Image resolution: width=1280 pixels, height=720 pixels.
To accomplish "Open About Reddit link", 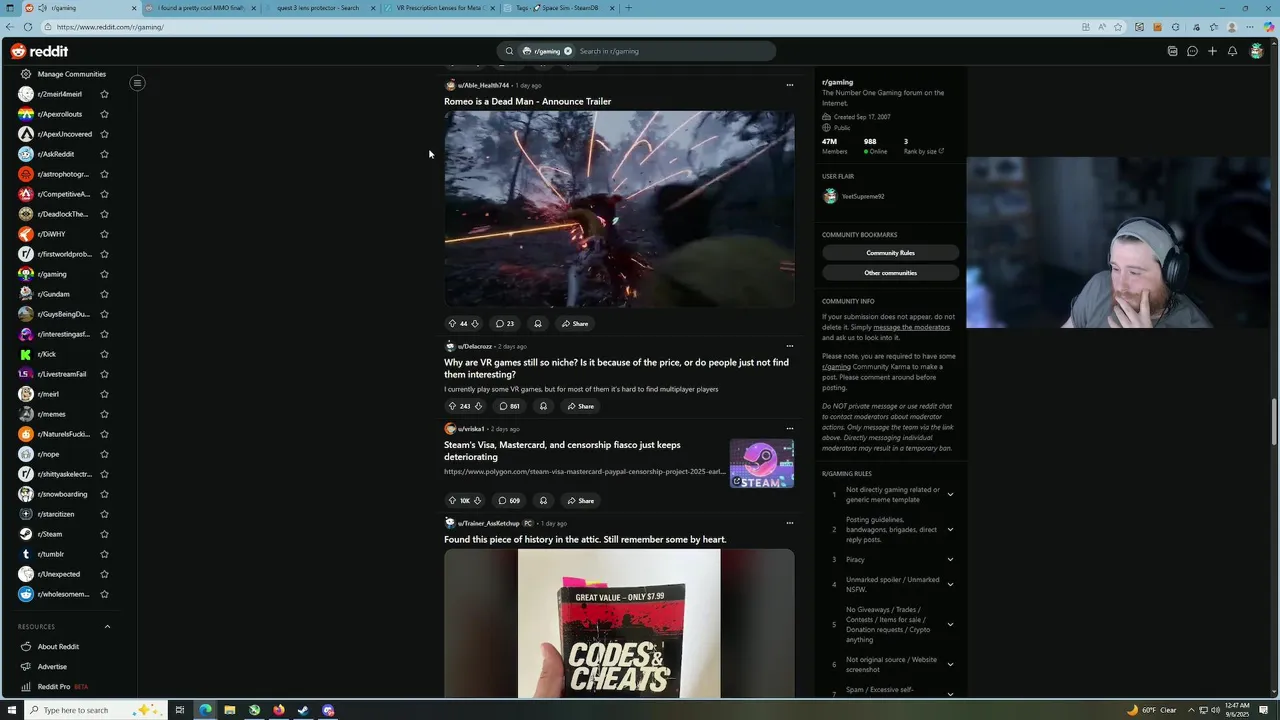I will (58, 647).
